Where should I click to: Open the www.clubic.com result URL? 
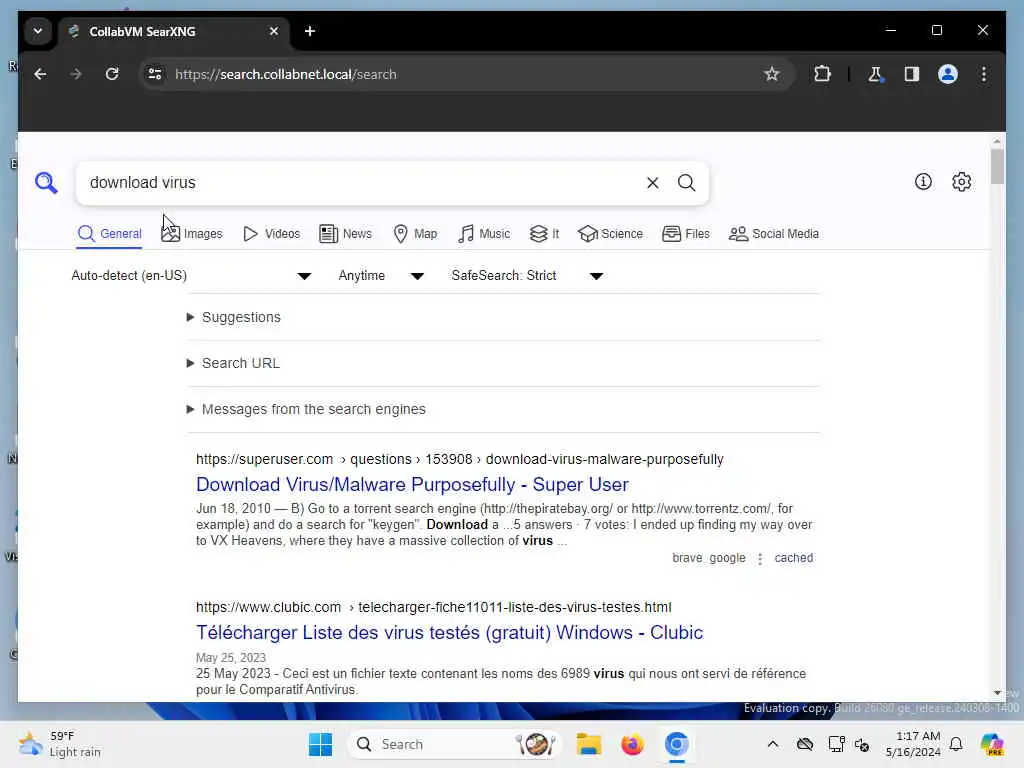click(434, 607)
